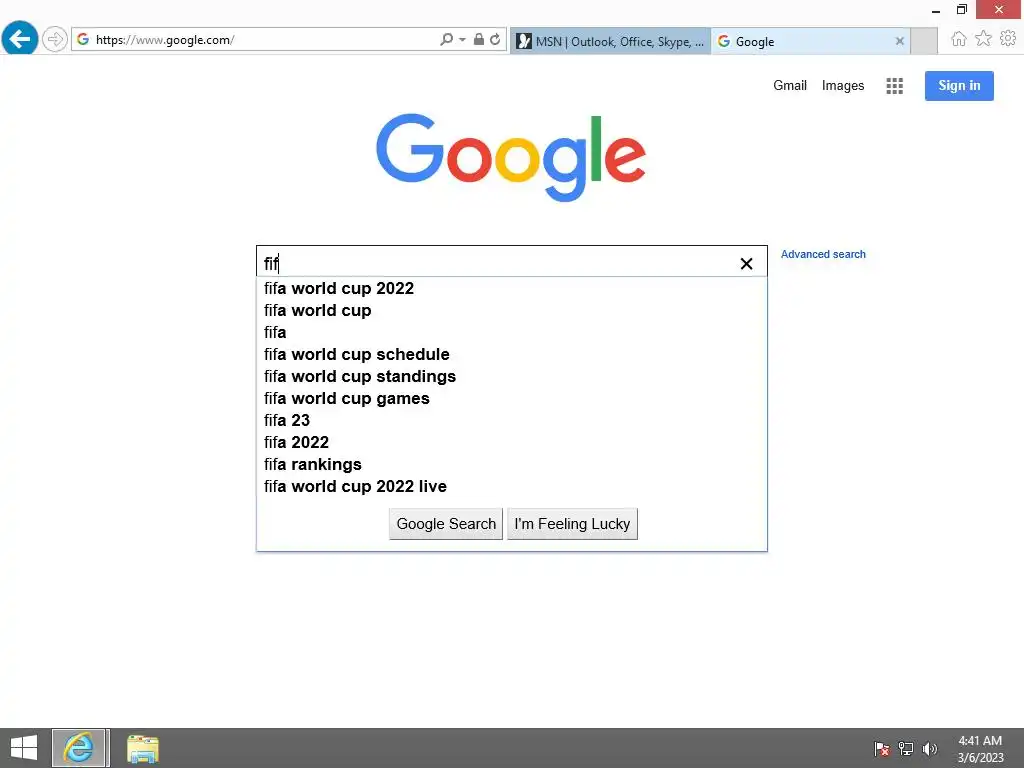Screen dimensions: 1024x768
Task: Pick 'fifa world cup standings' suggestion
Action: (511, 376)
